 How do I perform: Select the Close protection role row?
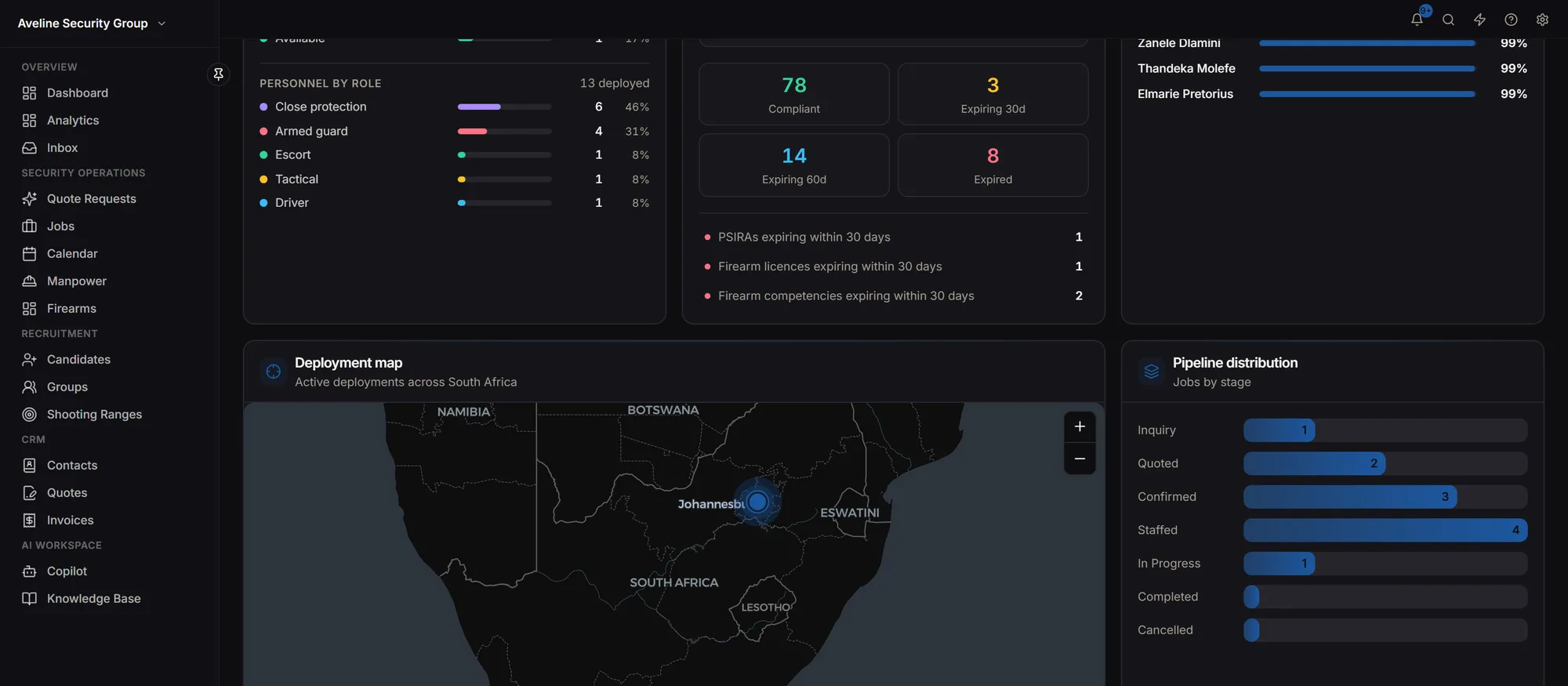455,107
